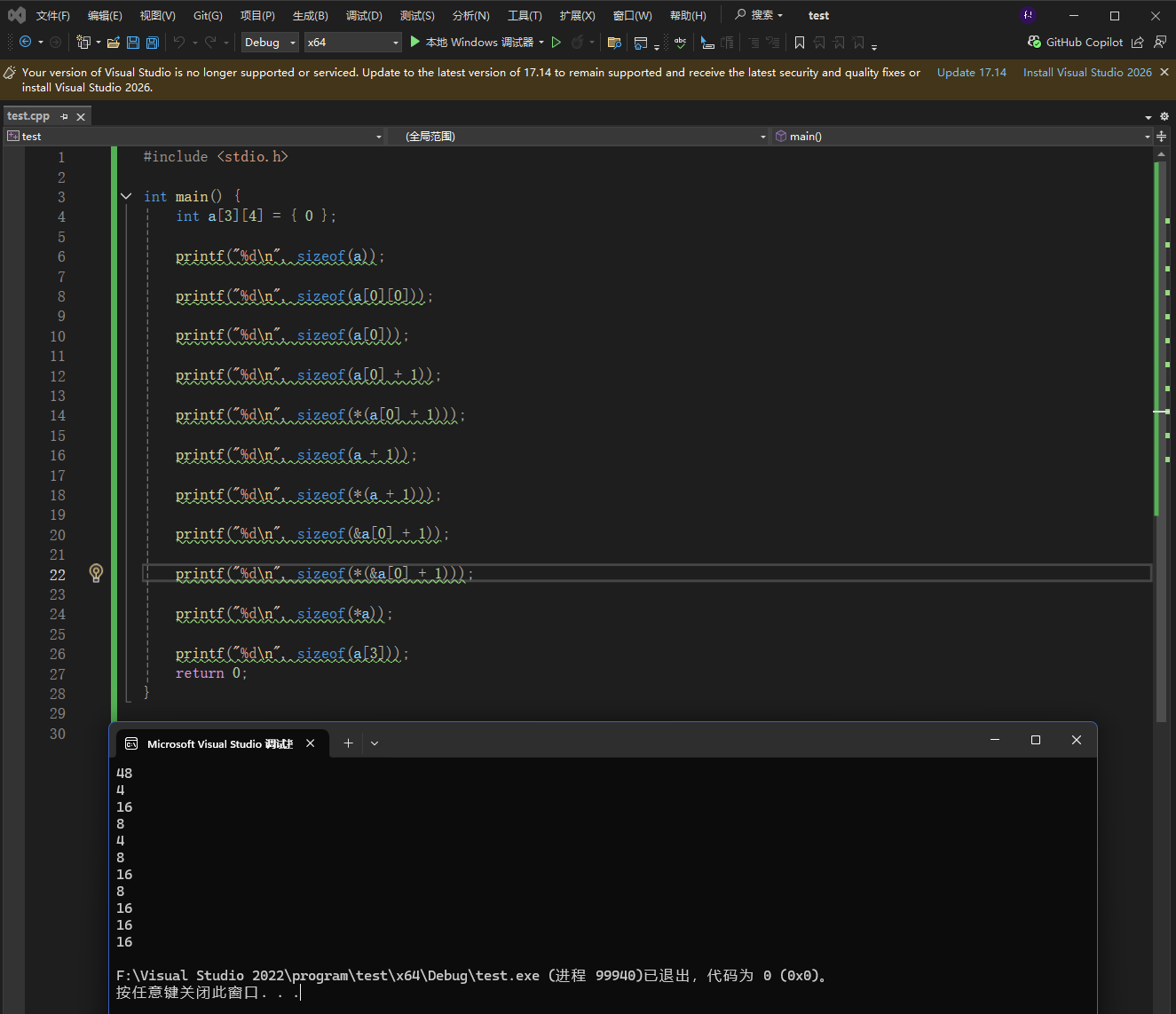Click the lightbulb quick actions icon
This screenshot has height=1014, width=1176.
tap(97, 573)
